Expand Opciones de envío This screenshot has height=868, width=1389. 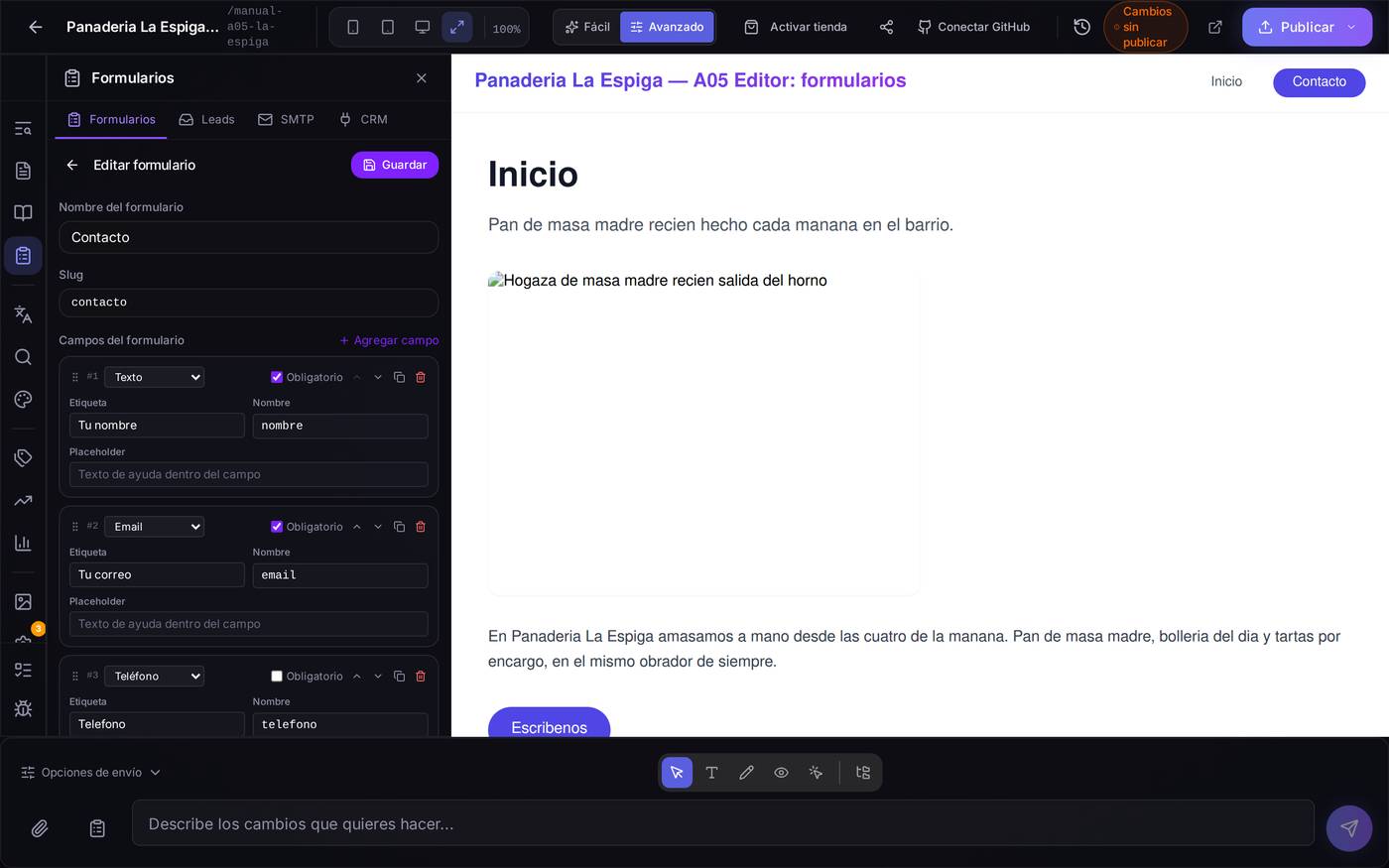[x=91, y=773]
